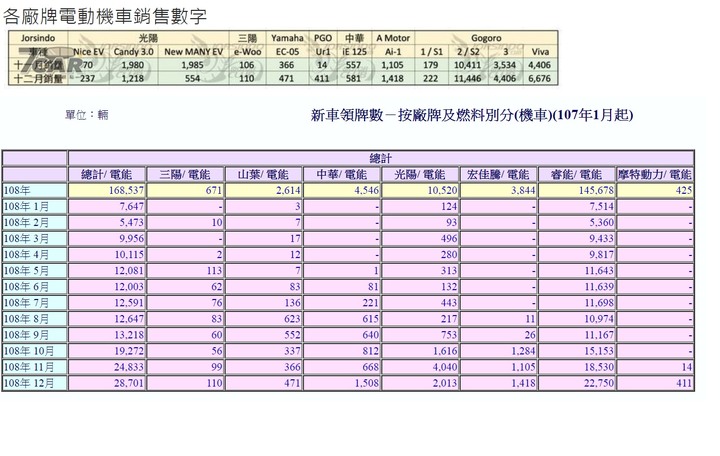This screenshot has height=456, width=720.
Task: Select the 新車領牌數 table title
Action: pyautogui.click(x=472, y=115)
